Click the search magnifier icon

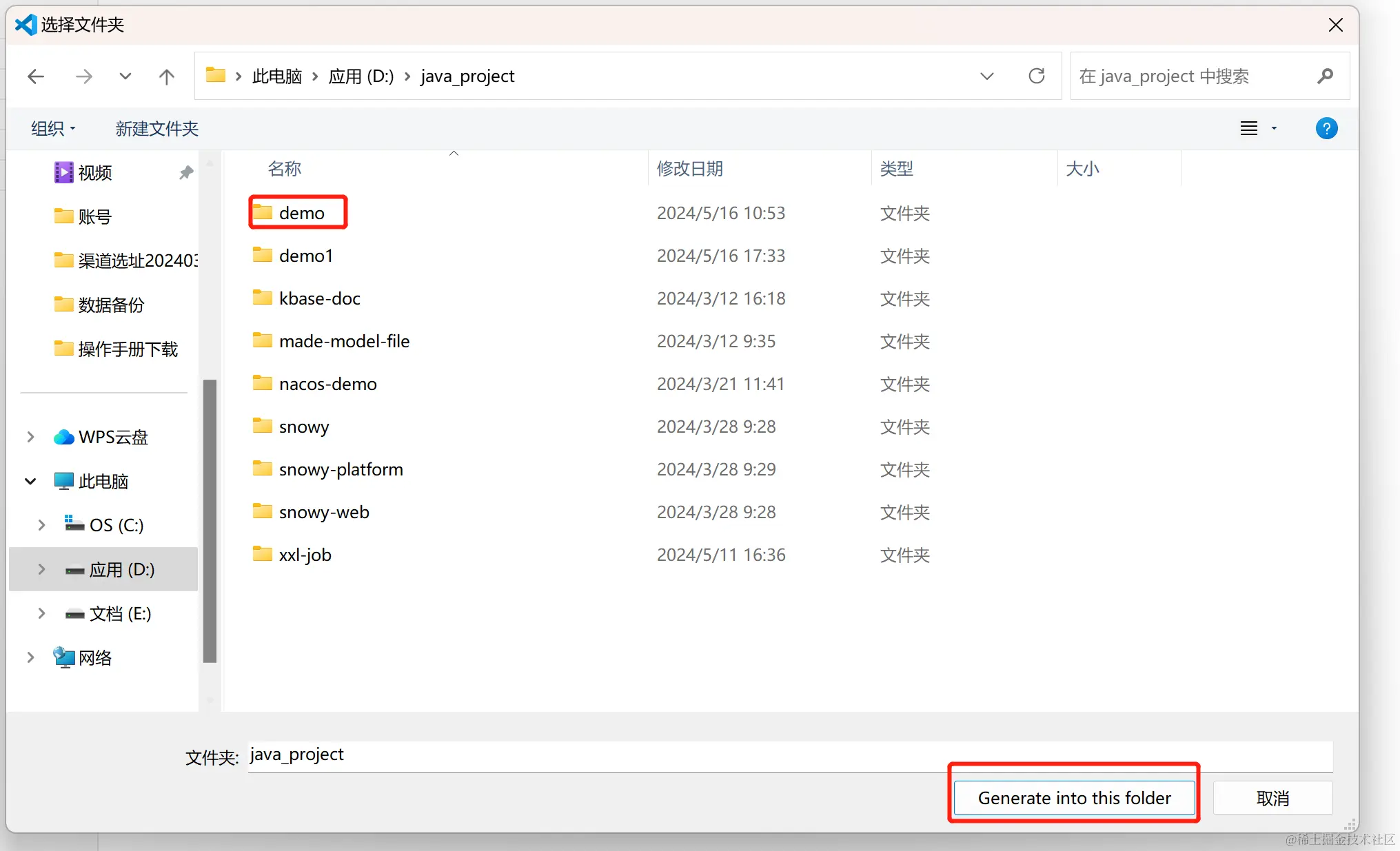pos(1324,76)
